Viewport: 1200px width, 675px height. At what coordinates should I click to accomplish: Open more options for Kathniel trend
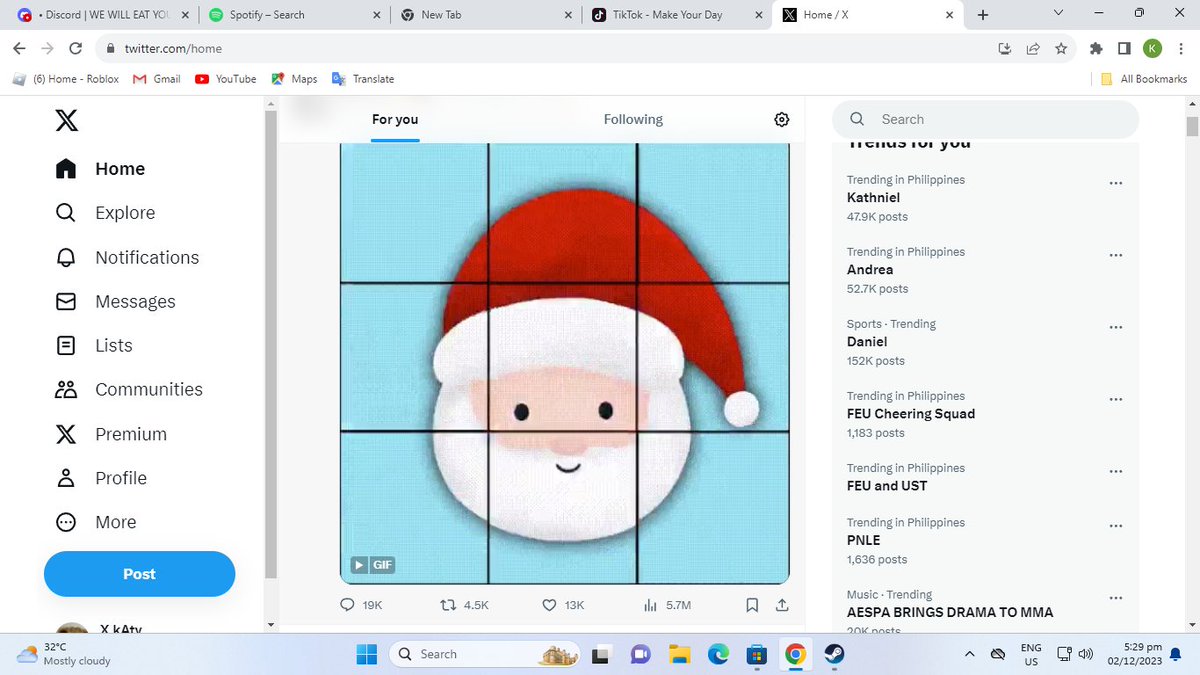1116,182
